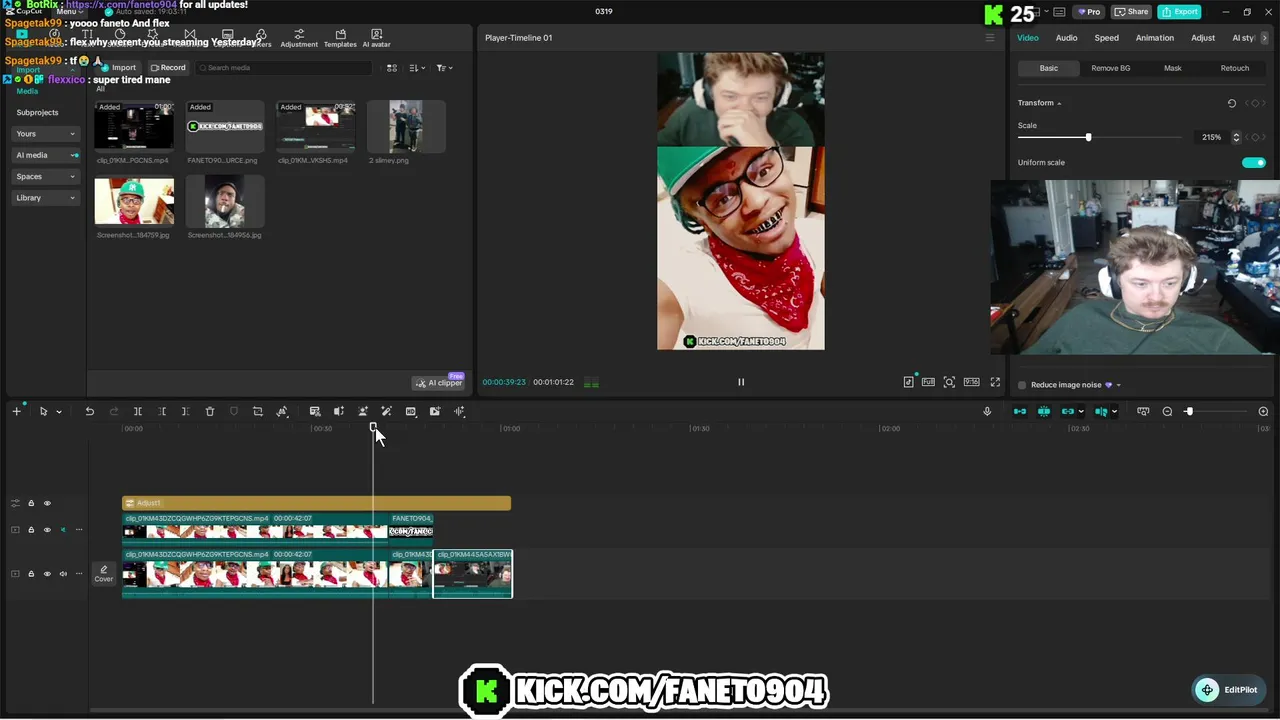Open the media filter dropdown

coord(444,68)
